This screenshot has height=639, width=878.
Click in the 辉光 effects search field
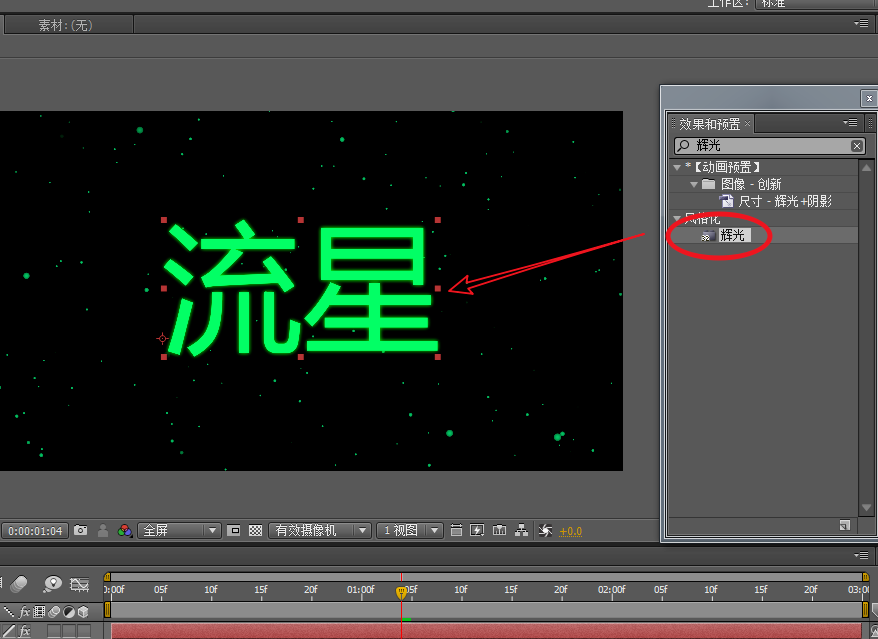click(x=770, y=146)
